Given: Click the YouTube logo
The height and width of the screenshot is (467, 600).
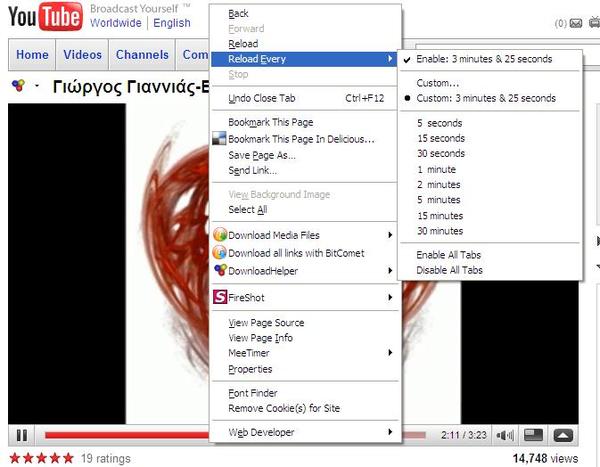Looking at the screenshot, I should (x=45, y=16).
